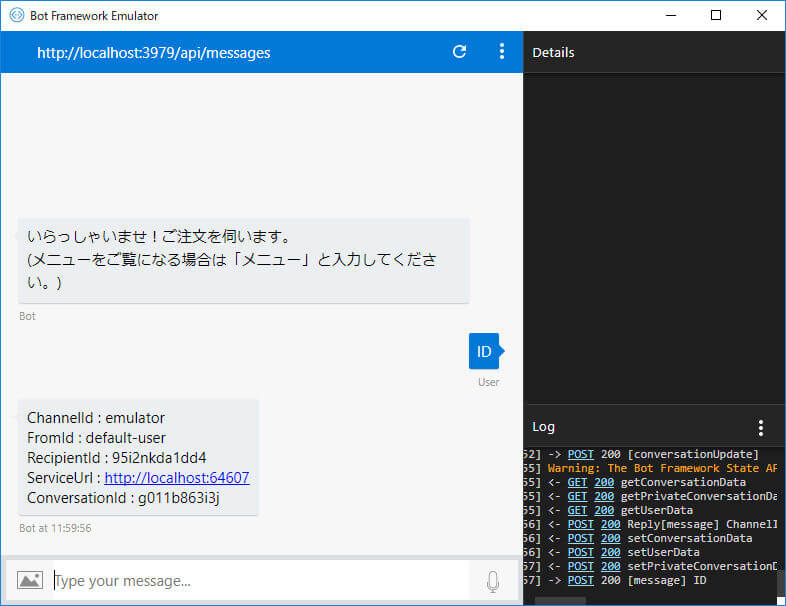786x606 pixels.
Task: Click the Bot Framework Emulator logo icon
Action: point(17,15)
